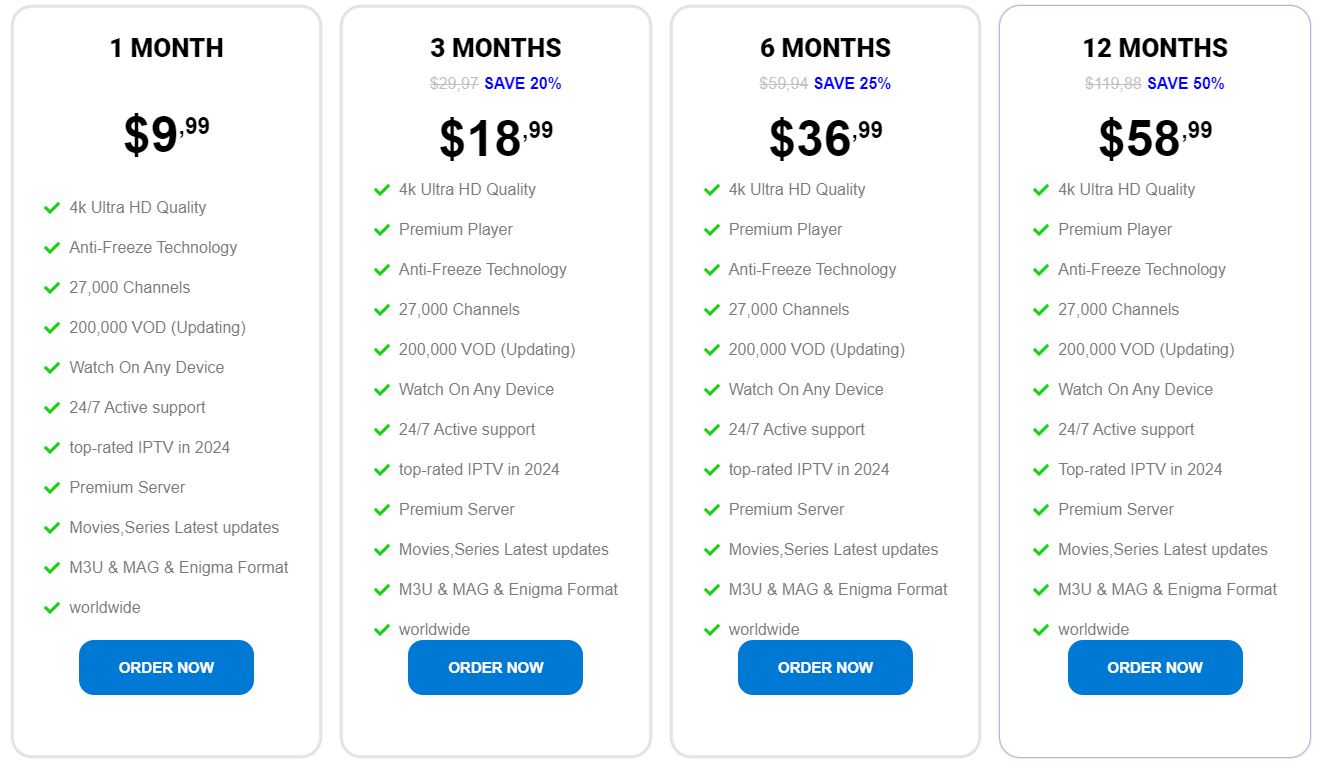The image size is (1325, 763).
Task: Click the checkmark beside Anti-Freeze Technology in 1 MONTH
Action: pyautogui.click(x=52, y=247)
